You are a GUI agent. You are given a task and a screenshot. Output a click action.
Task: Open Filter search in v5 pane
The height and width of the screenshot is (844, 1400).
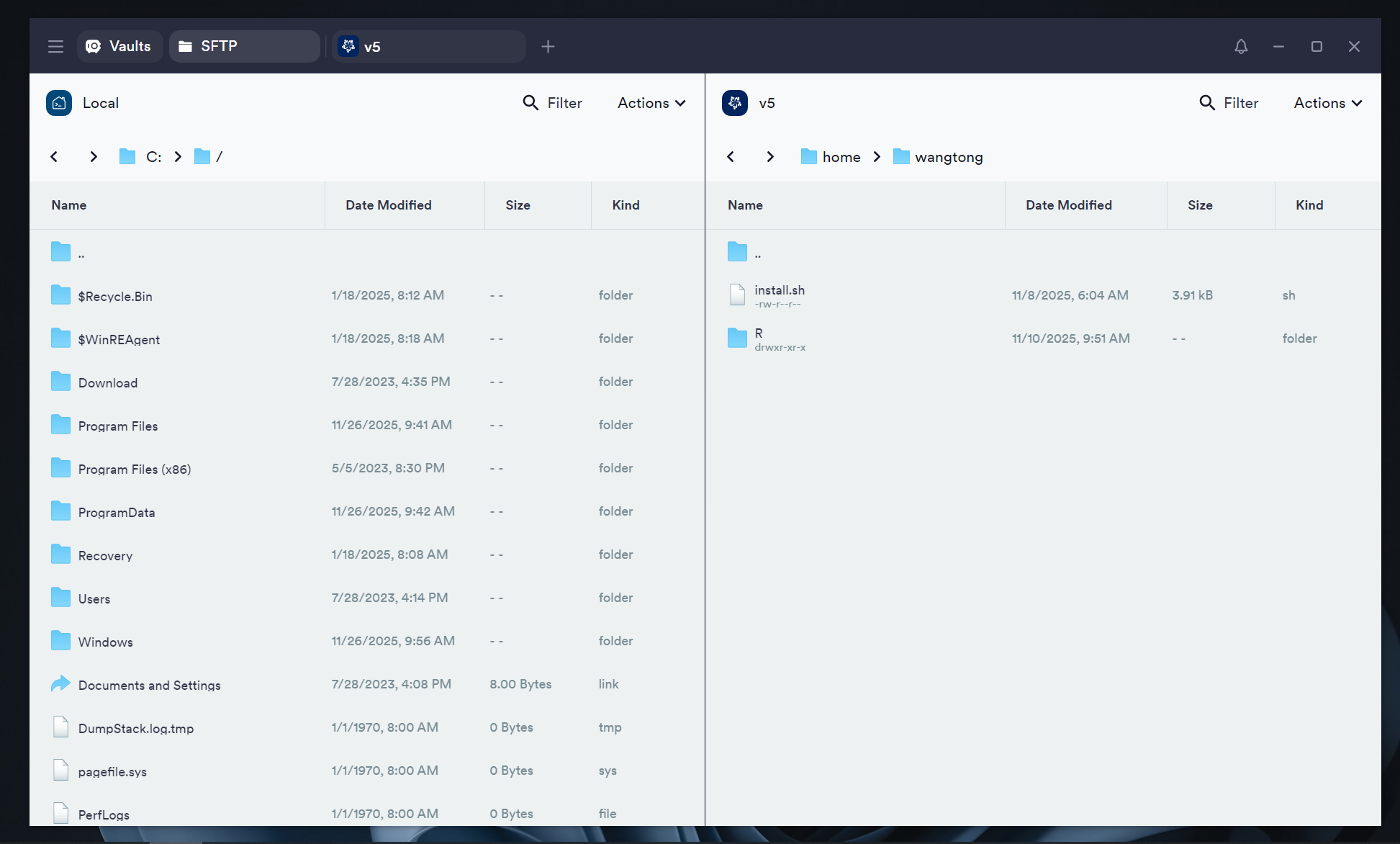pos(1229,103)
